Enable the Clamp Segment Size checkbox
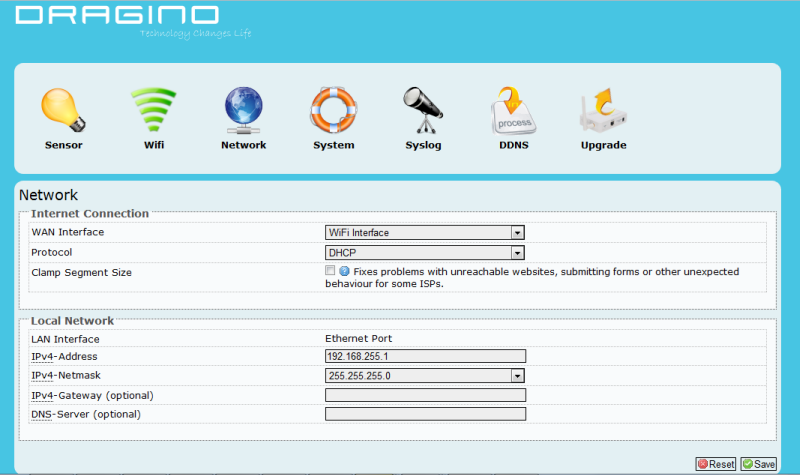800x475 pixels. click(x=330, y=270)
